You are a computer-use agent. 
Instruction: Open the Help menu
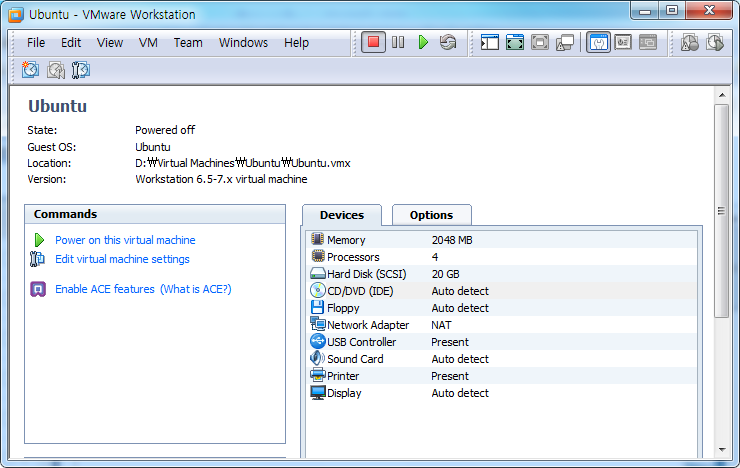click(x=296, y=42)
